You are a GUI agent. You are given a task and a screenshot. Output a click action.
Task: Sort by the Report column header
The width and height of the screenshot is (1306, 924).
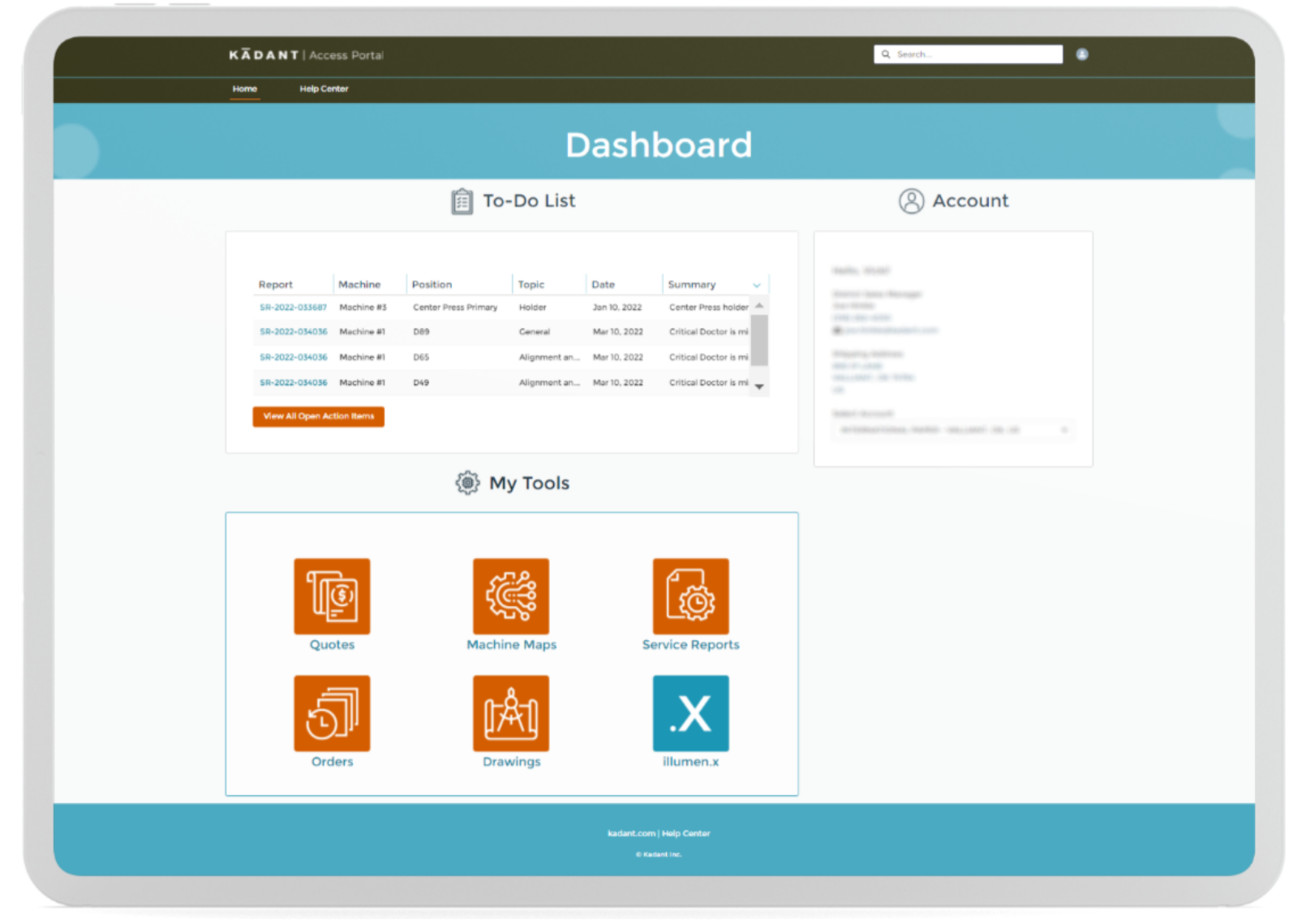275,285
